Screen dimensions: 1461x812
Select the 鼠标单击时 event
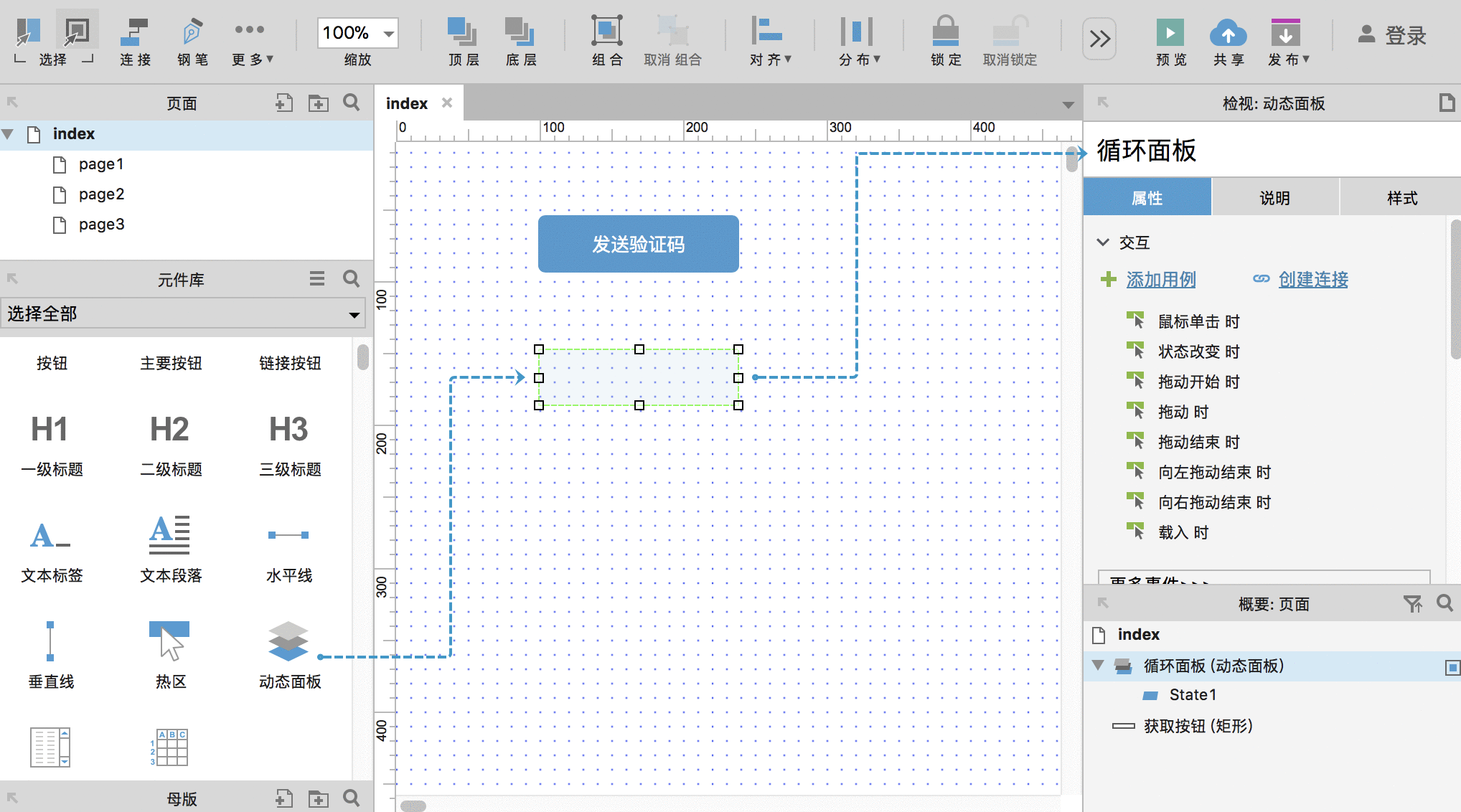(x=1198, y=321)
